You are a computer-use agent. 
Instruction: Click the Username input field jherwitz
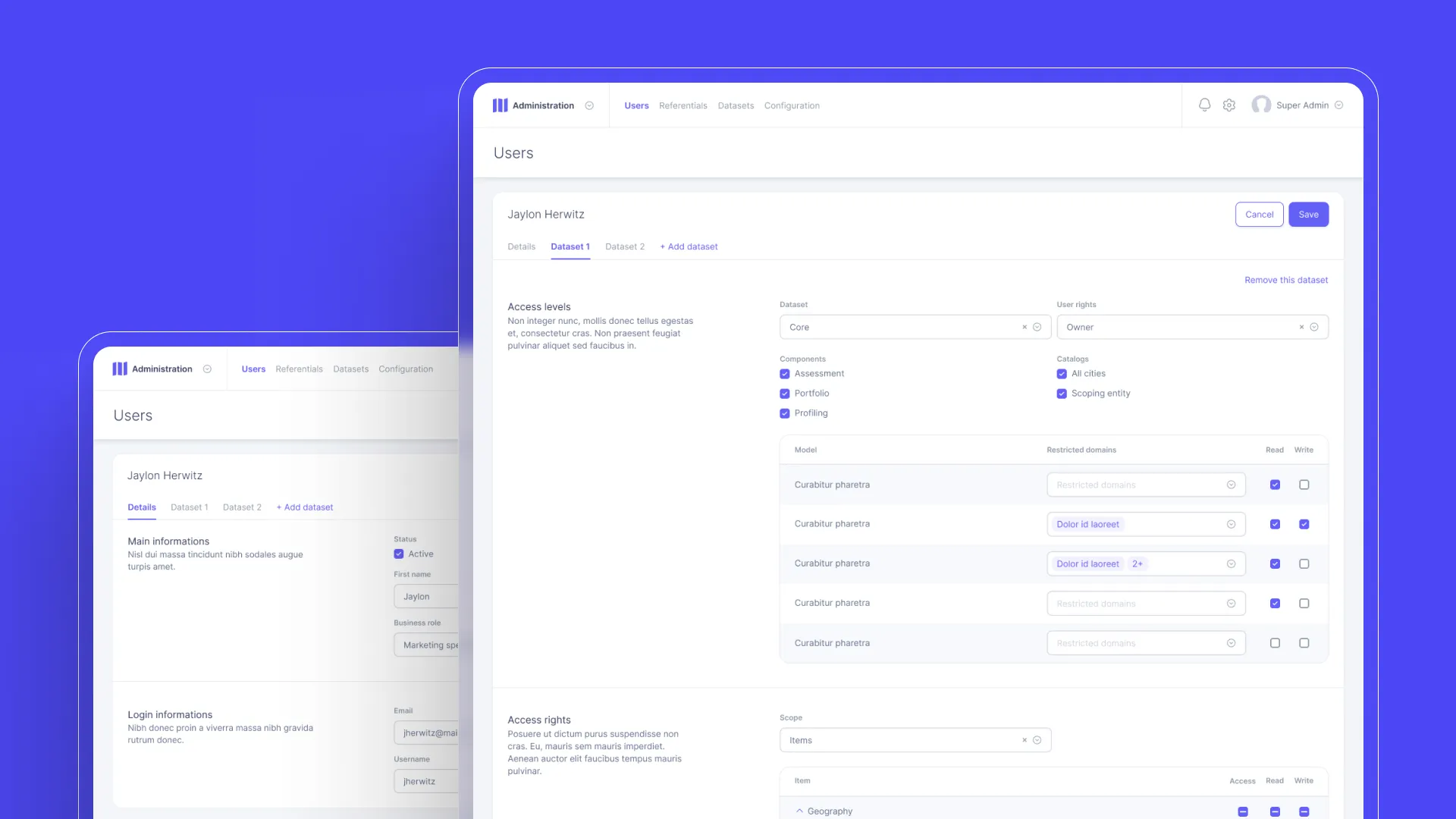tap(426, 781)
